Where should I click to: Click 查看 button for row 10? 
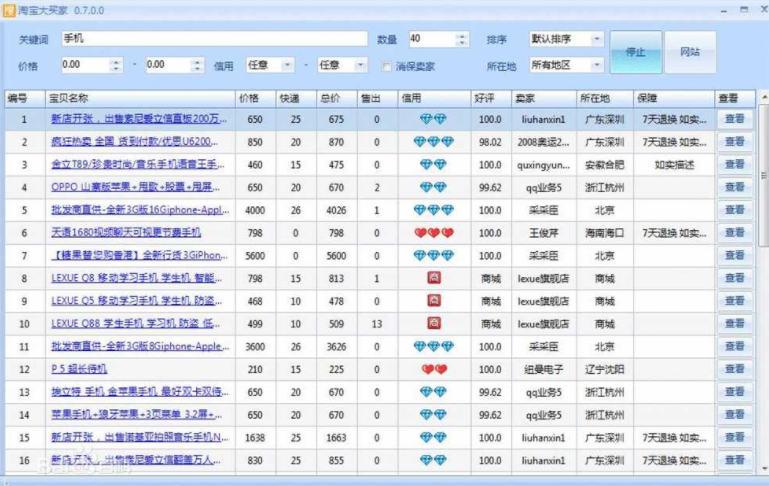click(735, 324)
